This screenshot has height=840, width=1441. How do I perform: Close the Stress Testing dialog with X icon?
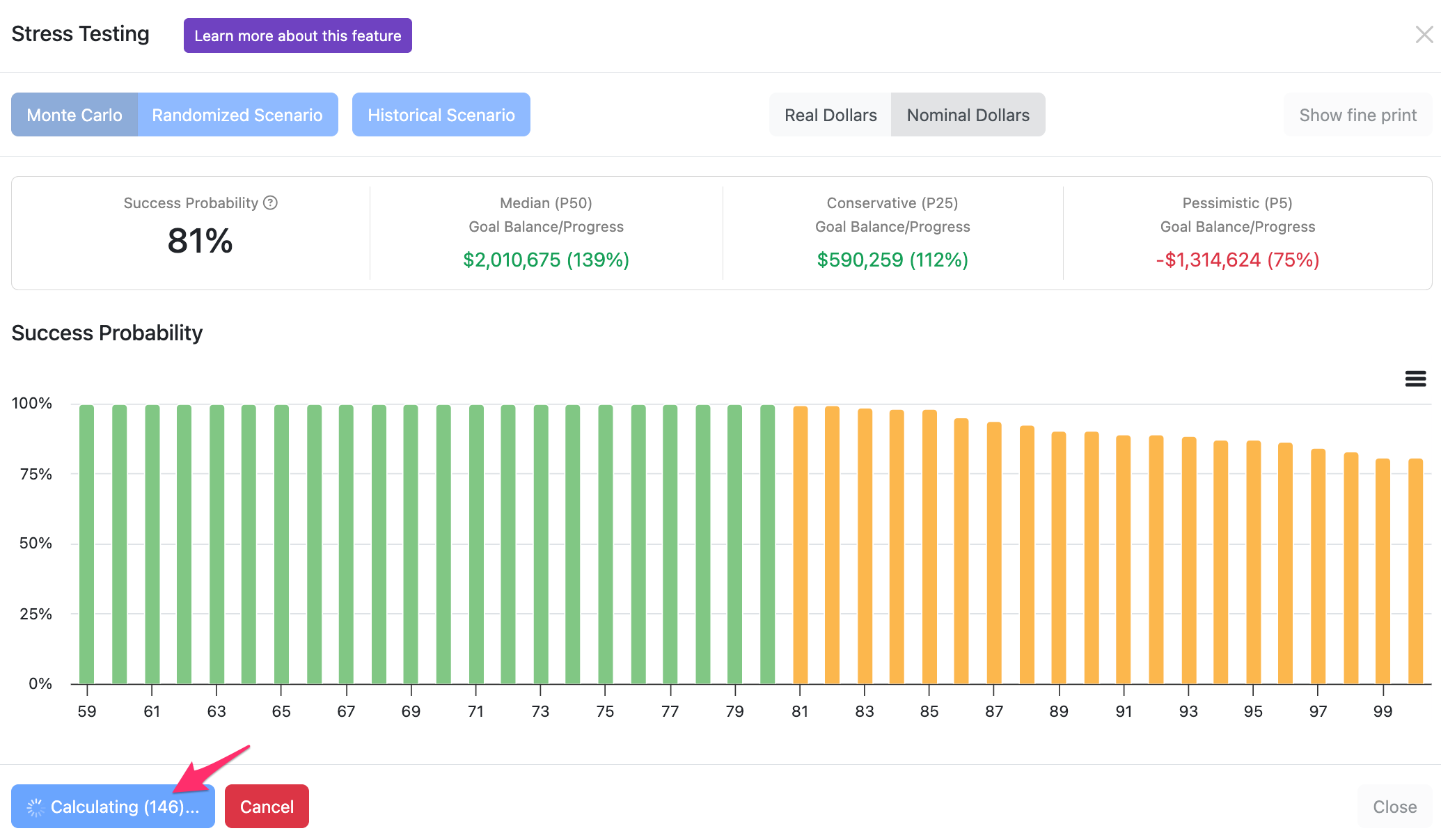click(1424, 34)
